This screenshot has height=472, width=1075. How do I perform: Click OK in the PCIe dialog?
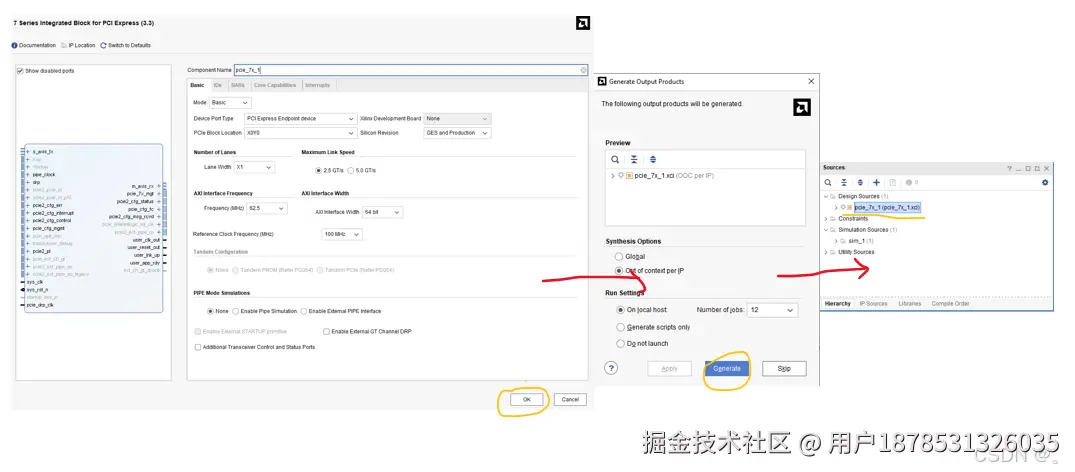pos(527,399)
